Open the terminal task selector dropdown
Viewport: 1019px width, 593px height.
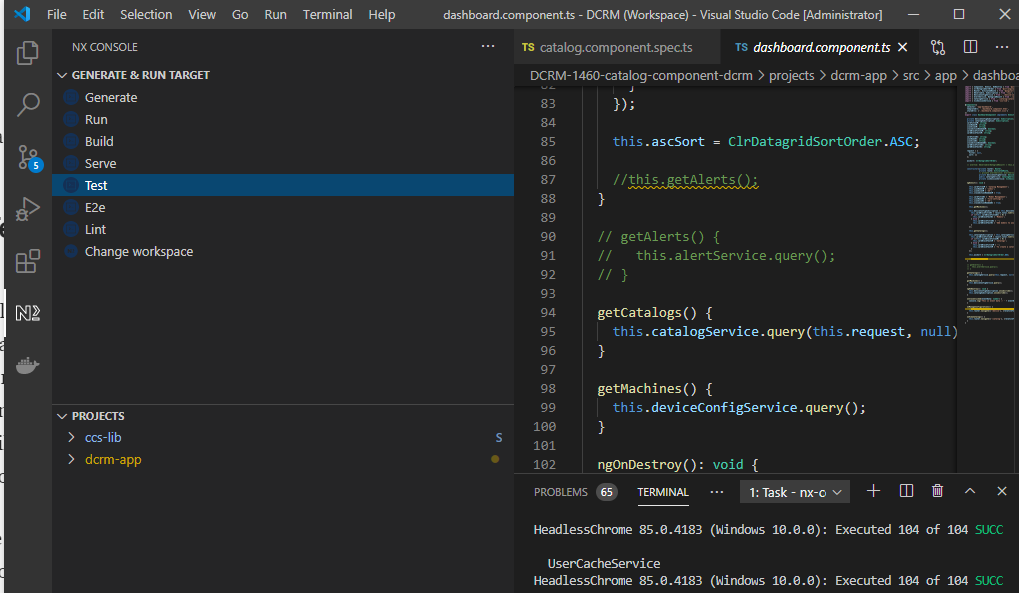pos(794,491)
